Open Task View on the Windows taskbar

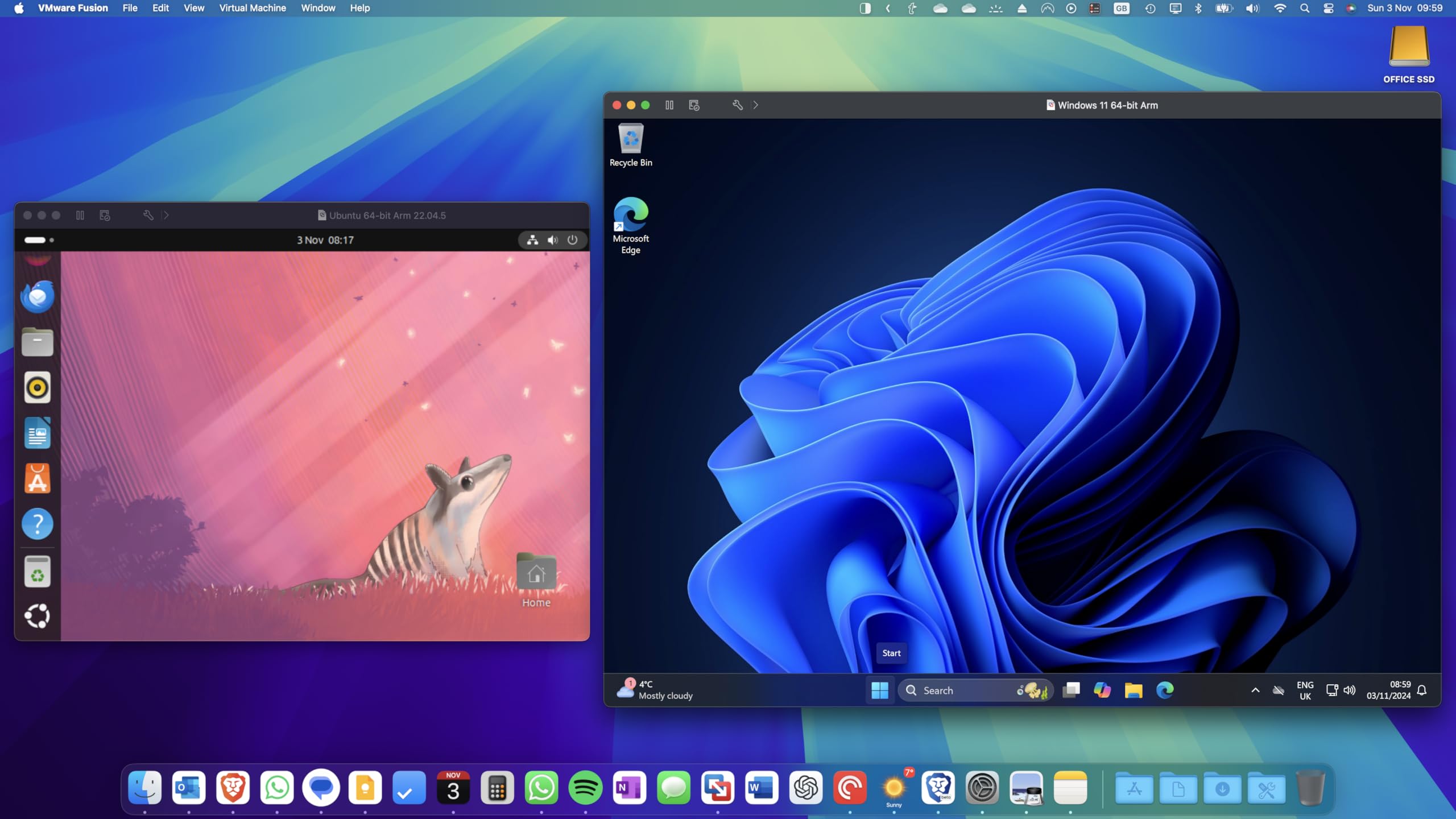click(x=1071, y=690)
